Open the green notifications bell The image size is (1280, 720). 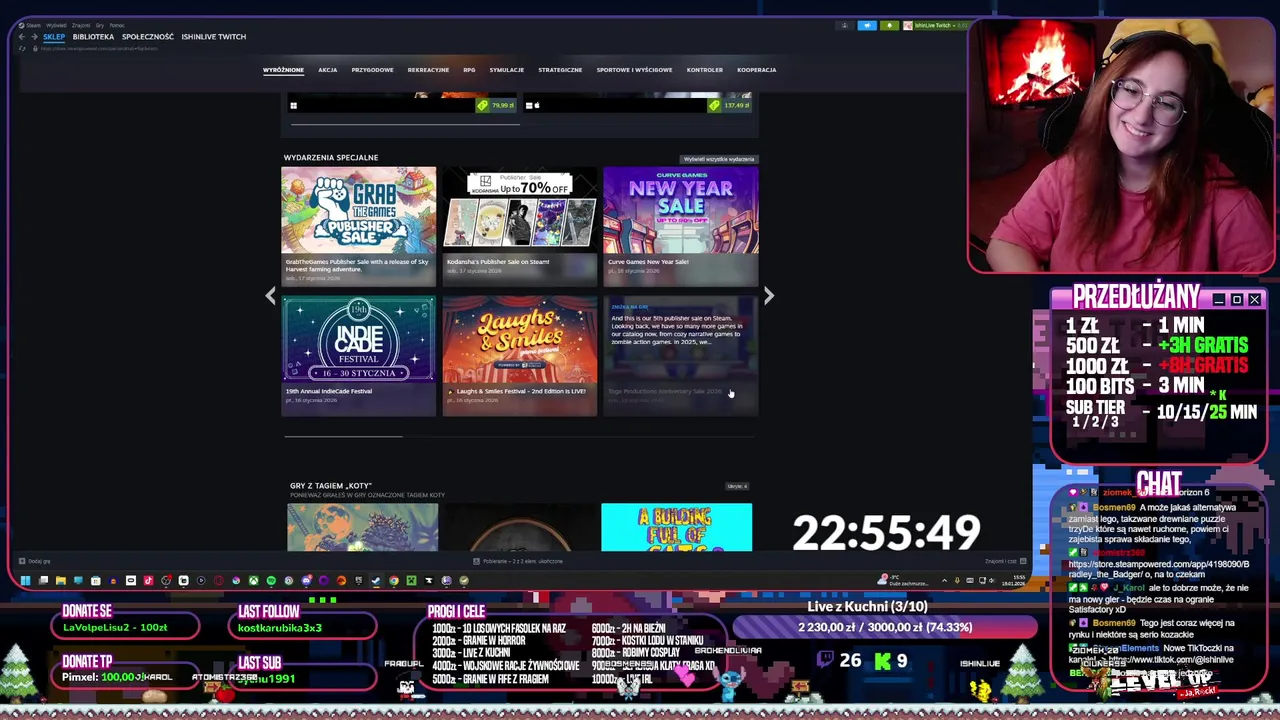pos(889,25)
